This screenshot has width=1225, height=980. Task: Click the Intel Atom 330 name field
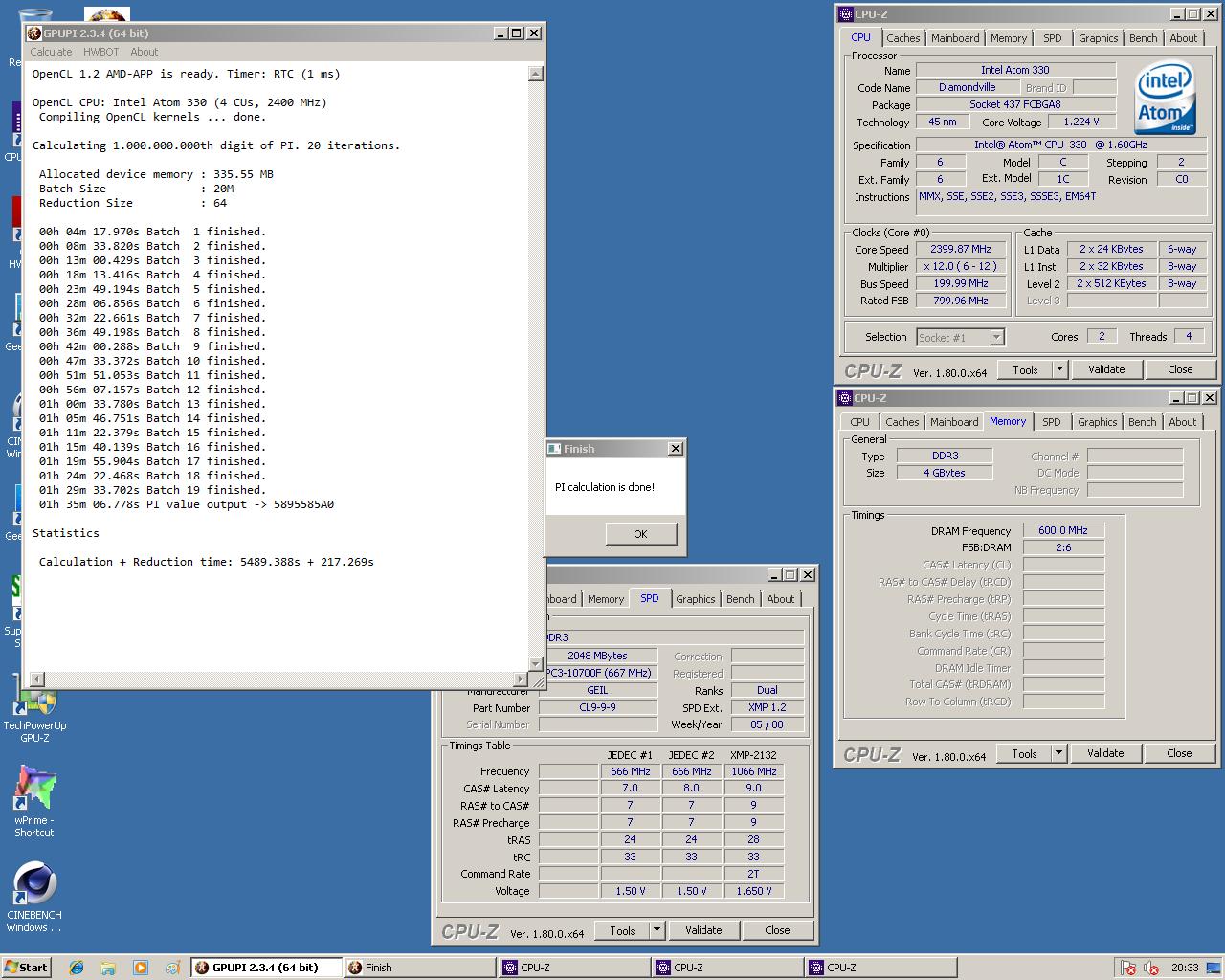point(1015,70)
